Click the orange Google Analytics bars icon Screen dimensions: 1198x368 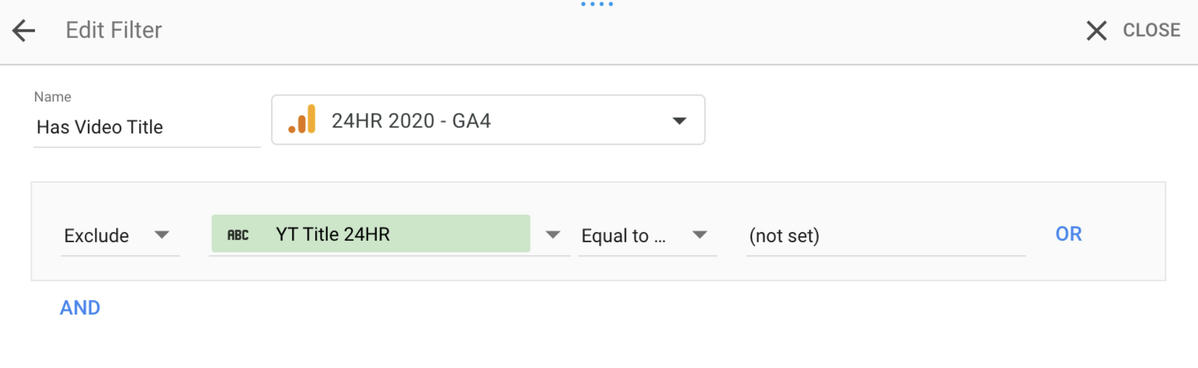tap(302, 119)
